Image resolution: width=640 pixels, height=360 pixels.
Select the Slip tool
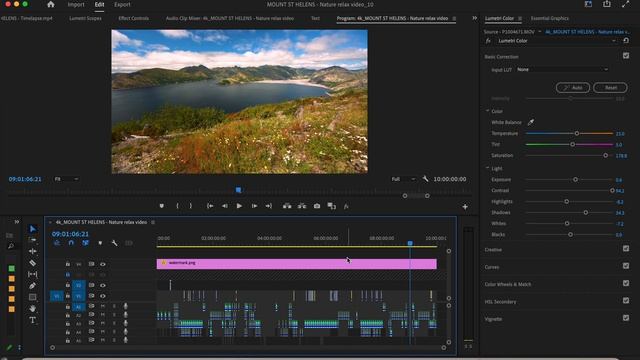[x=33, y=274]
